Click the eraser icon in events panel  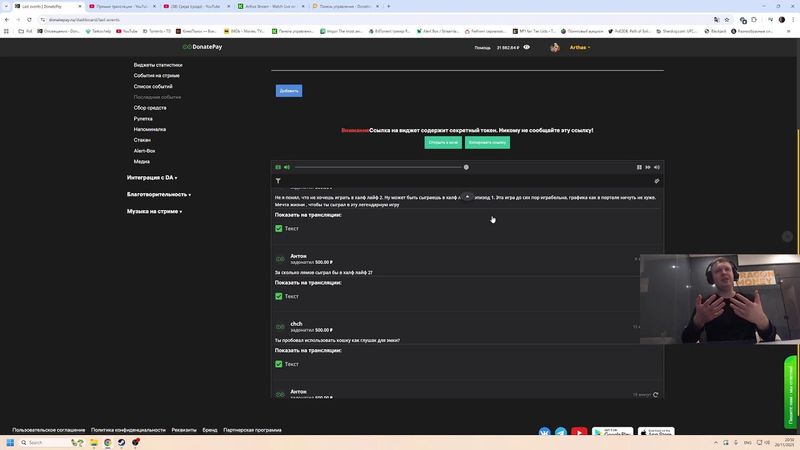pos(657,181)
